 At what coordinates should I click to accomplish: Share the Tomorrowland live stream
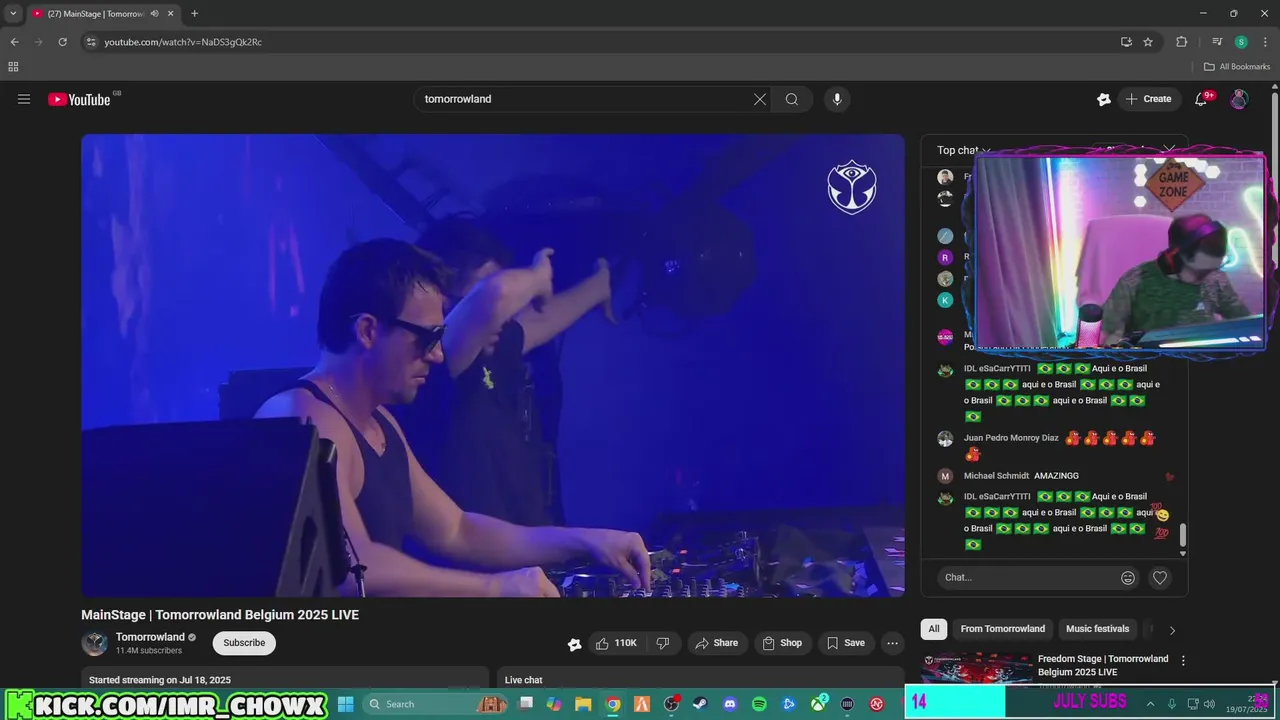716,643
